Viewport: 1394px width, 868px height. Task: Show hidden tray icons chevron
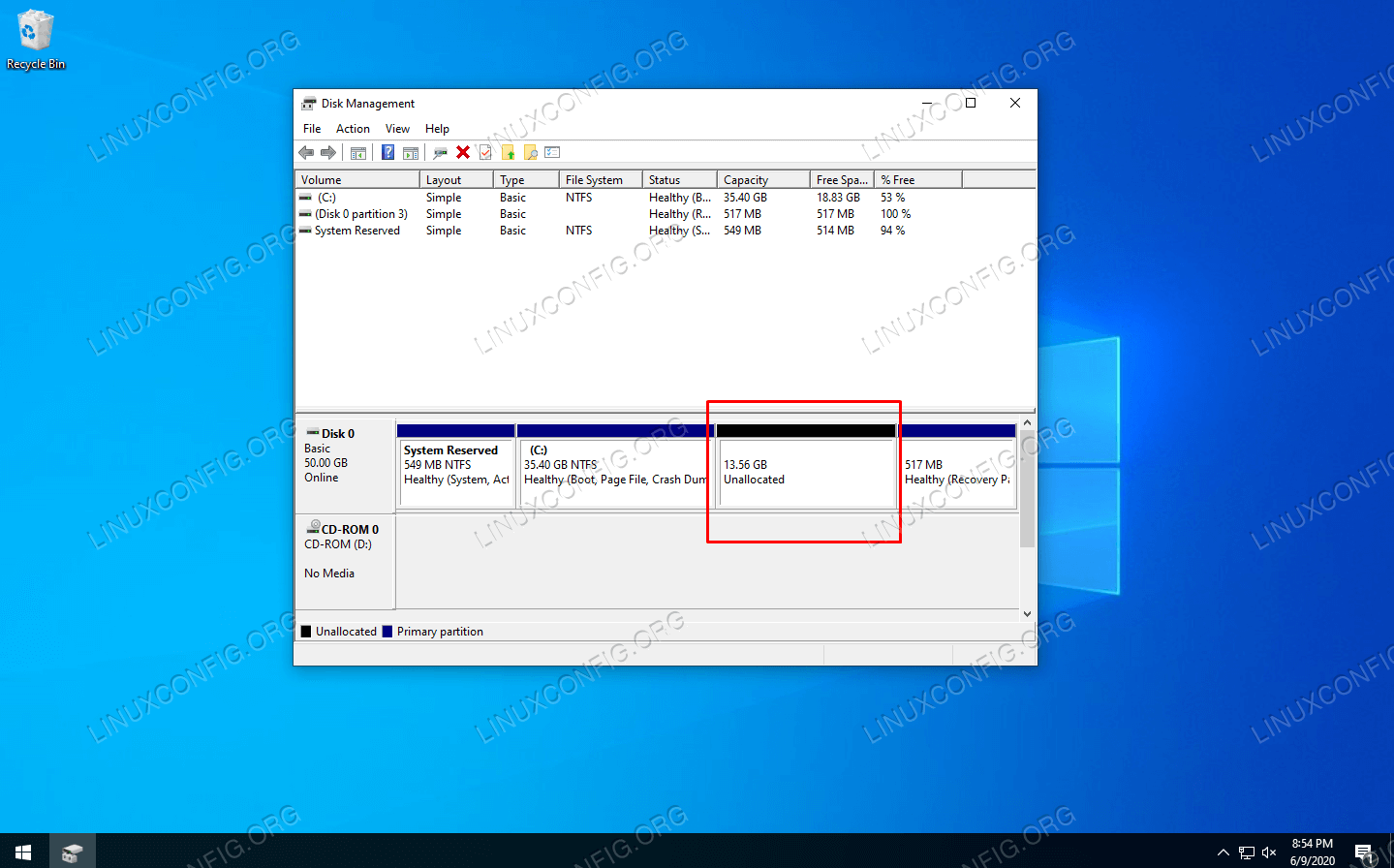pyautogui.click(x=1223, y=852)
